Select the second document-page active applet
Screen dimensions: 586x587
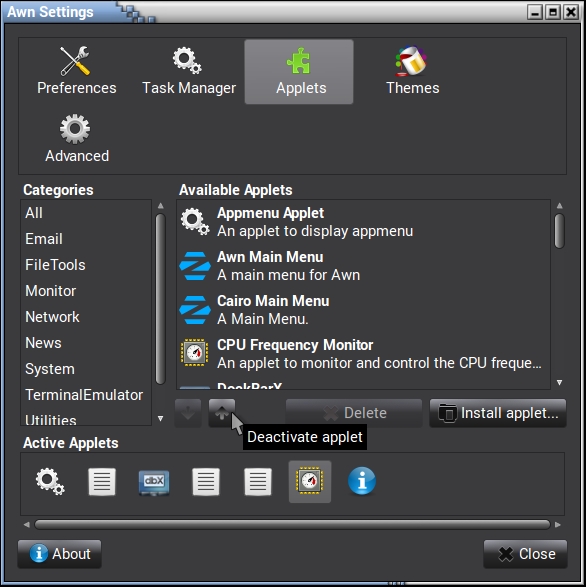(206, 482)
